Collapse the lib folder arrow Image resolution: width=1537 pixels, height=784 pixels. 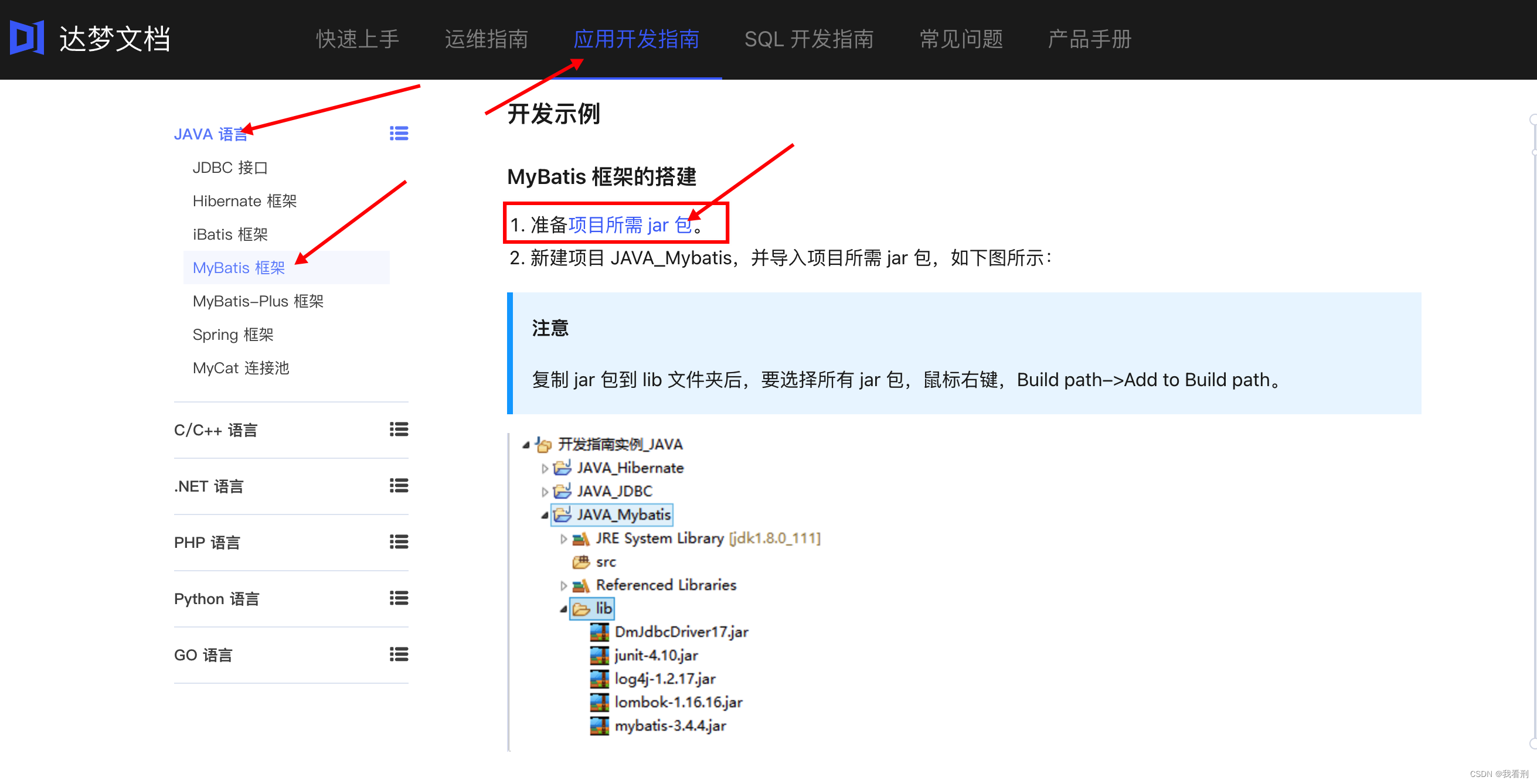click(x=563, y=609)
